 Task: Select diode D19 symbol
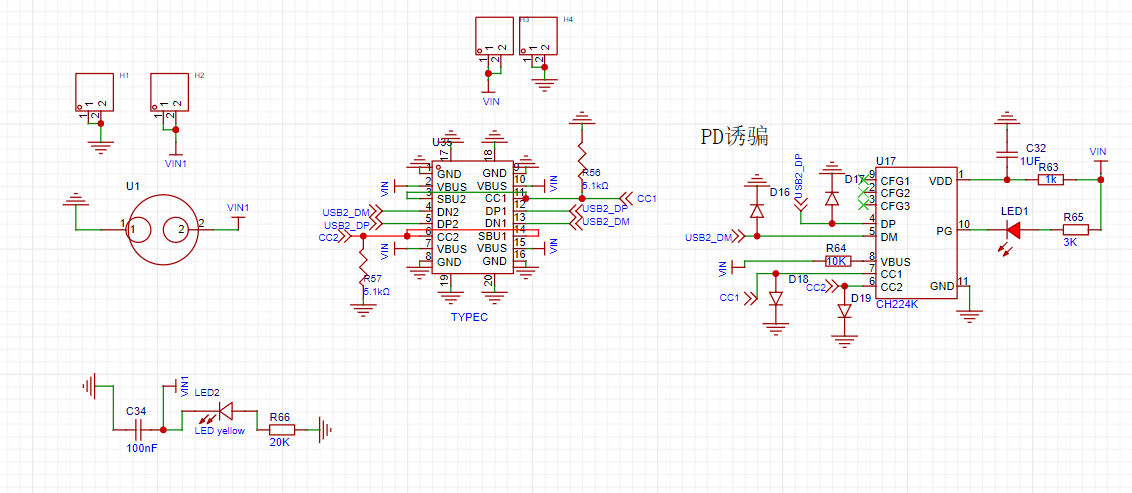pos(845,310)
